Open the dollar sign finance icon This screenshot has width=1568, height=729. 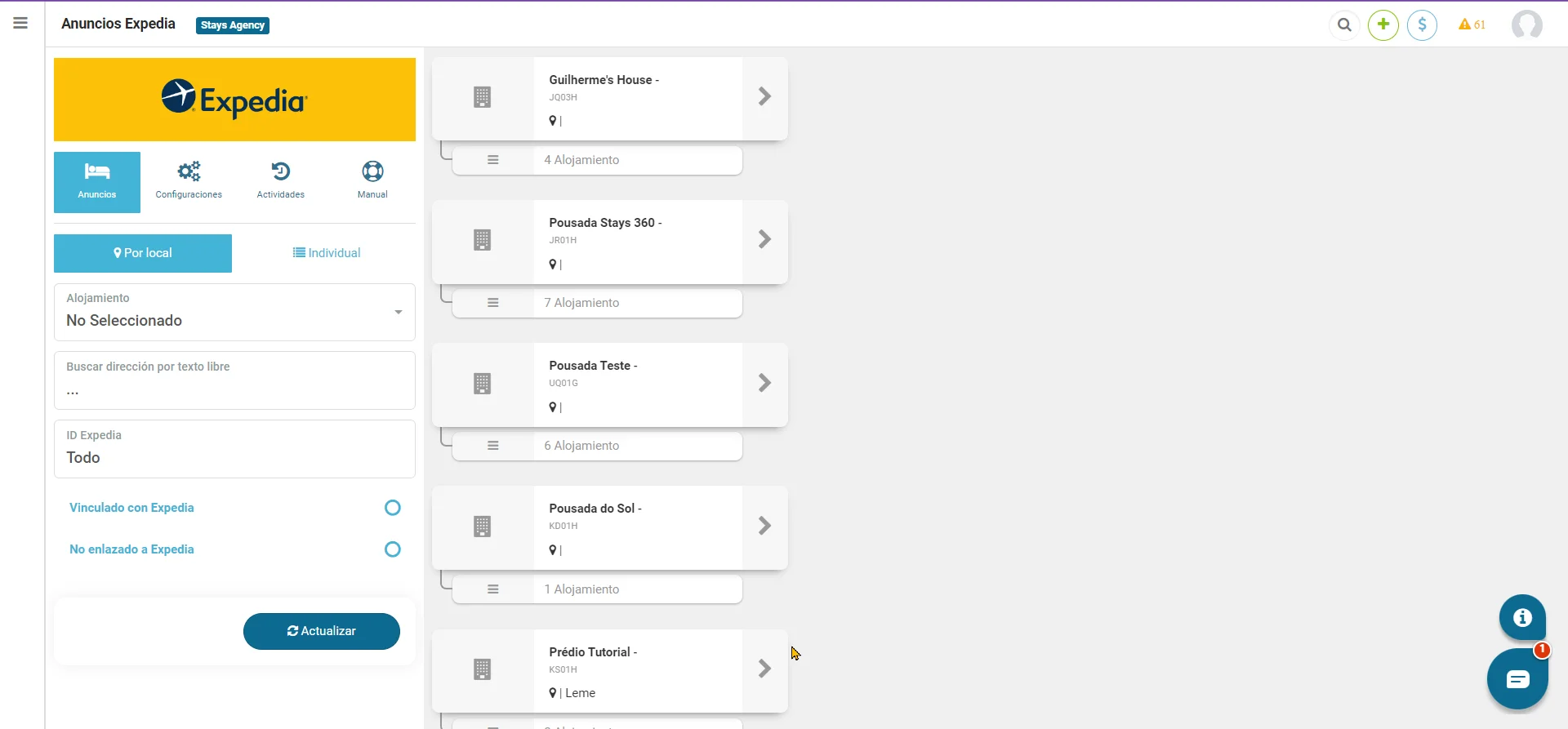point(1422,25)
